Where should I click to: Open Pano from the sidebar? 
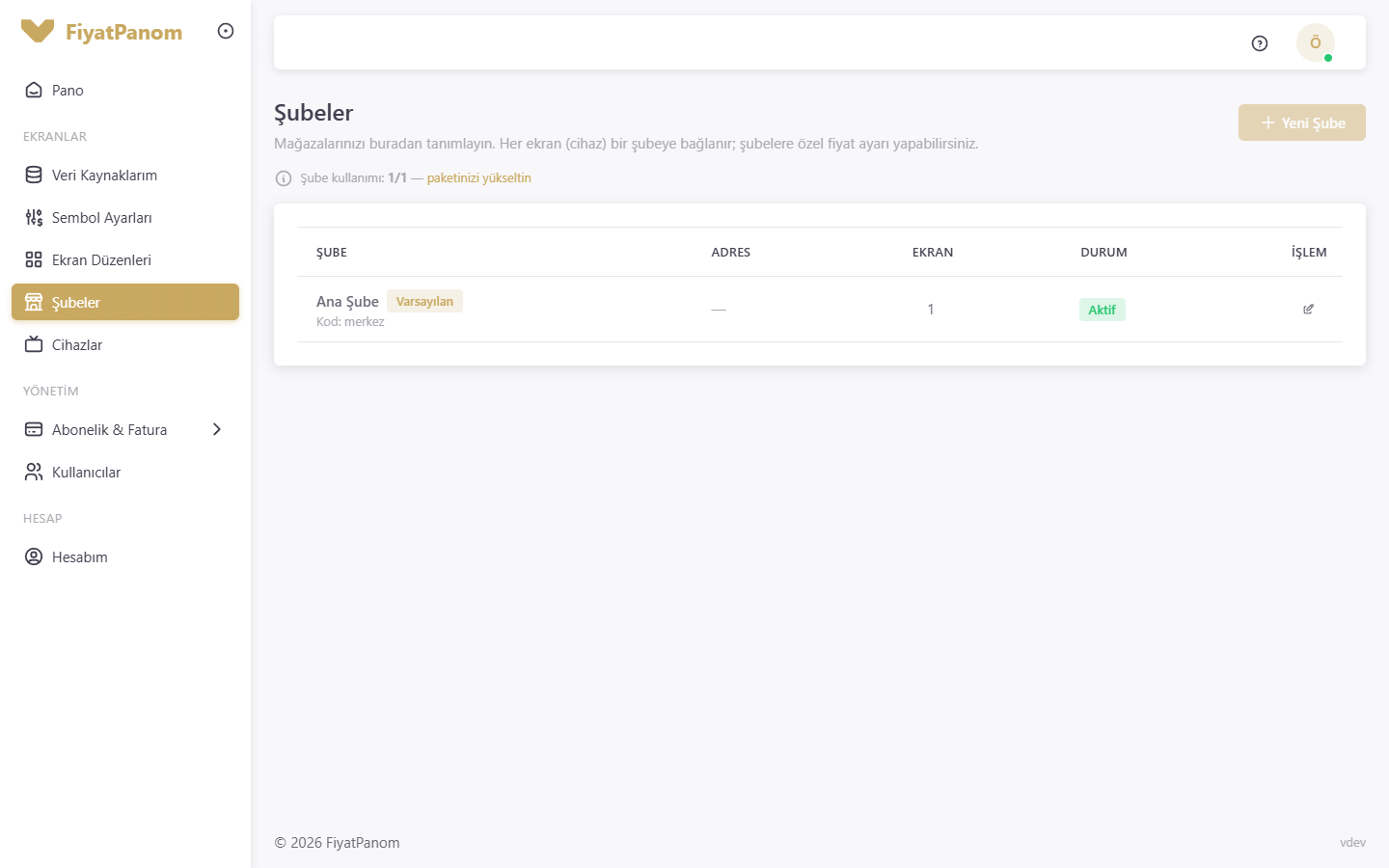pos(125,90)
